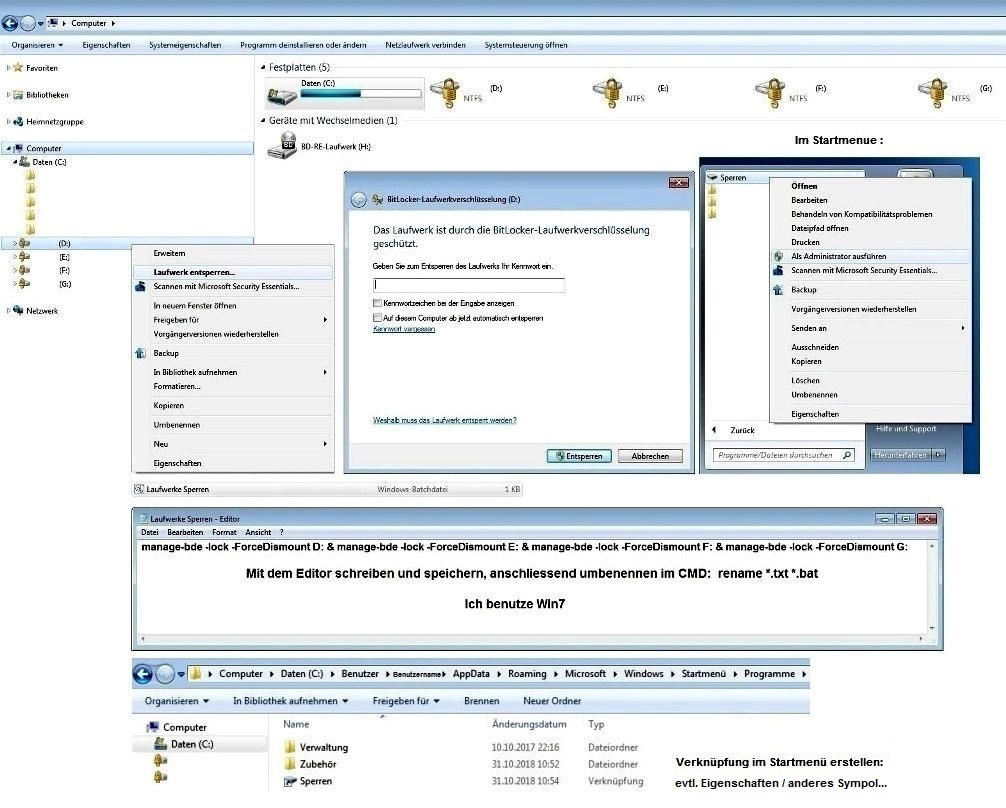Click admin shield icon in Startmenu context menu
1006x808 pixels.
tap(778, 256)
